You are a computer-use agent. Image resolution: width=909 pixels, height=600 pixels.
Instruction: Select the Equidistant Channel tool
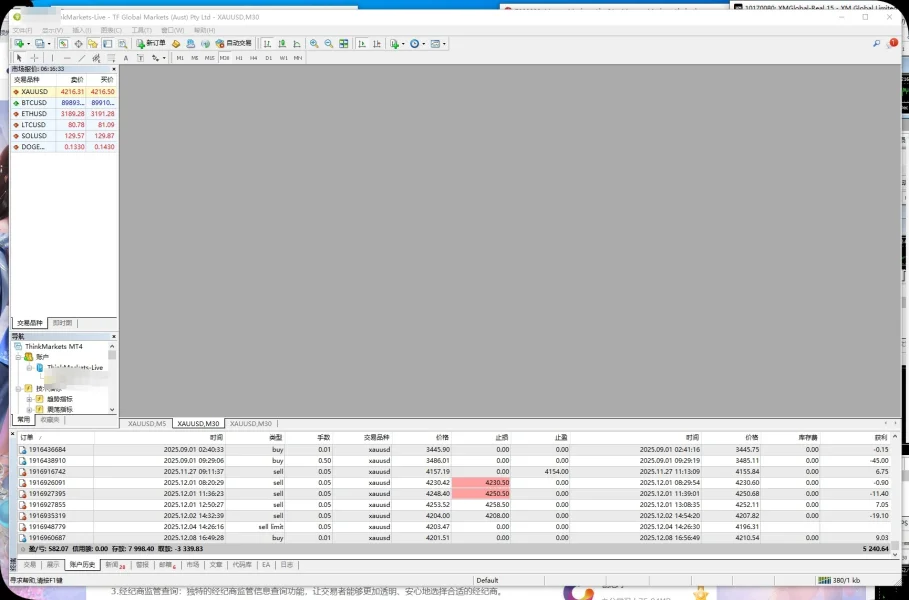(96, 58)
